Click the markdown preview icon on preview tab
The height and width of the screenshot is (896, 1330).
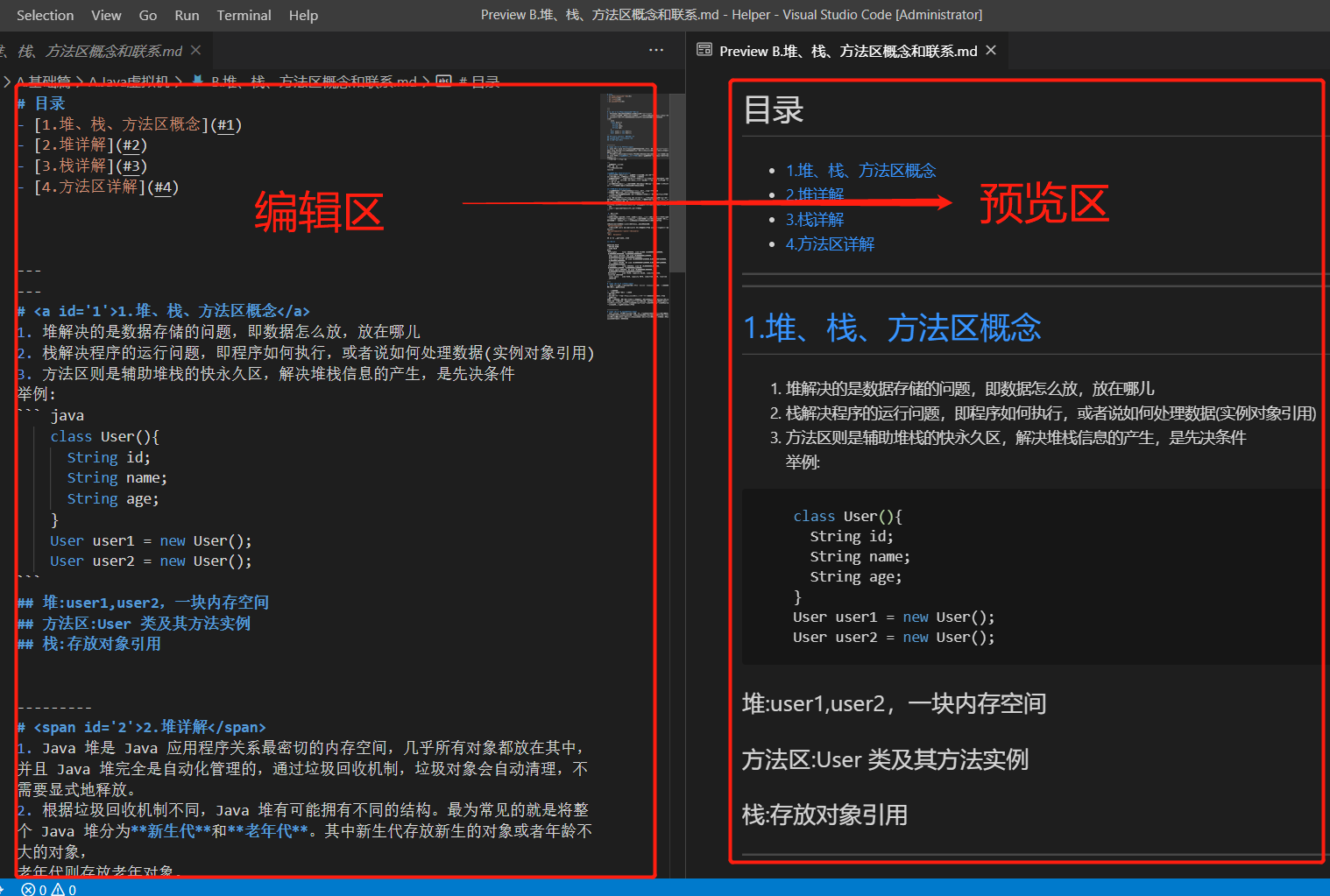coord(704,50)
